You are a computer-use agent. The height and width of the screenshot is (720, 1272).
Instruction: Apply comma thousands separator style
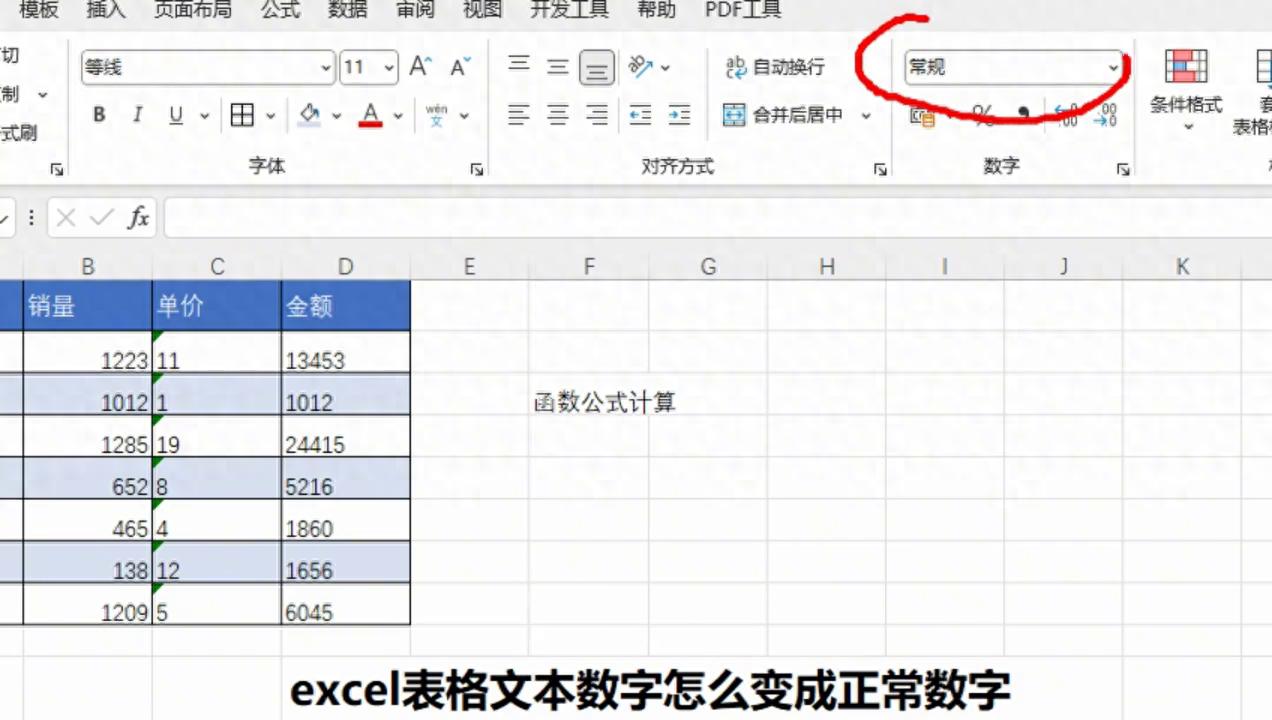point(1023,116)
